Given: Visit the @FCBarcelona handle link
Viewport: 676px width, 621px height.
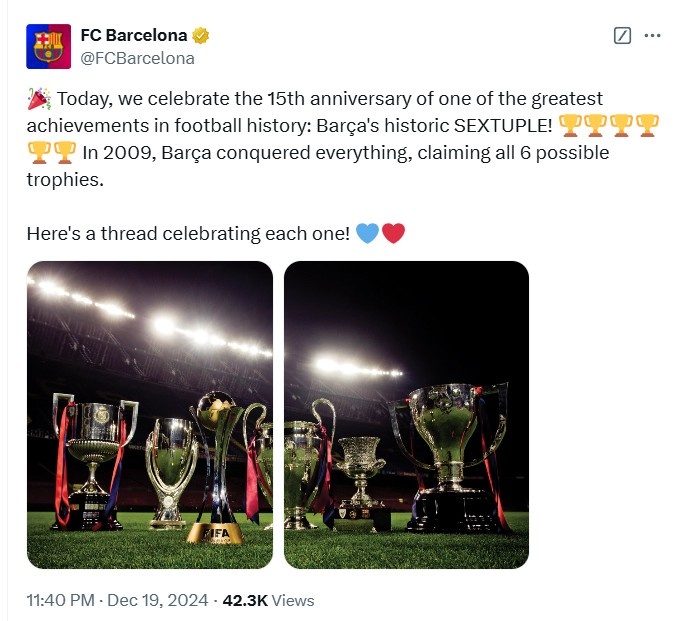Looking at the screenshot, I should click(136, 58).
